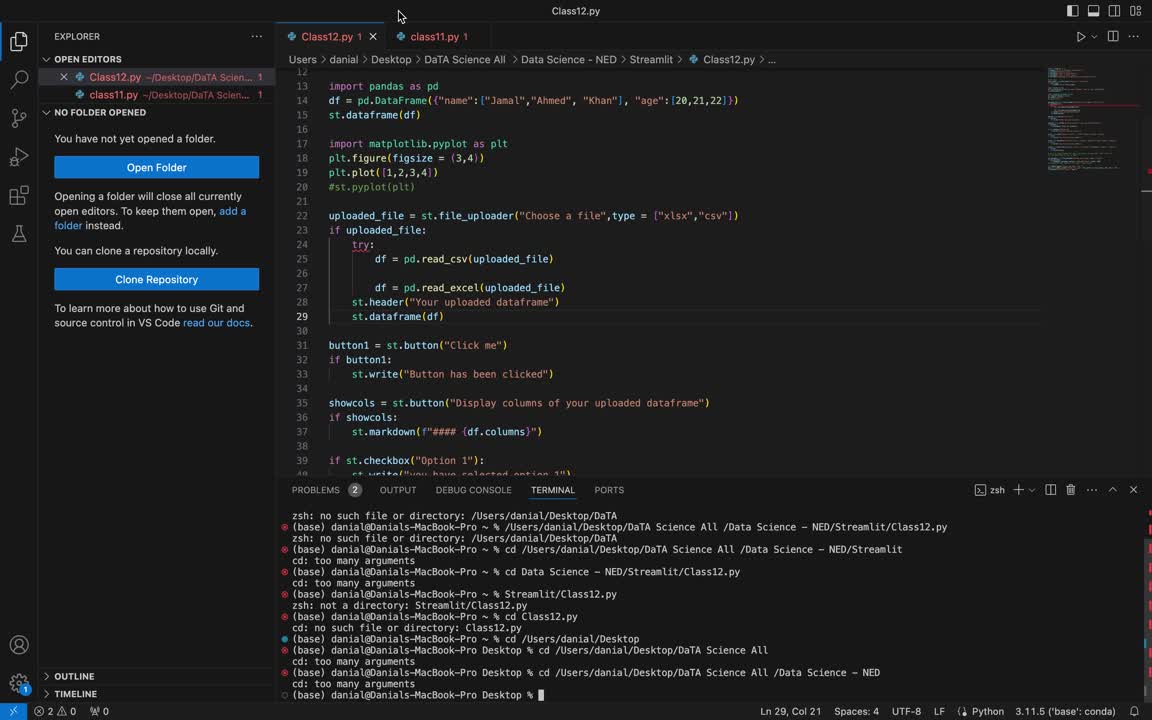Change encoding via 'UTF-8' status item
The width and height of the screenshot is (1152, 720).
point(906,711)
